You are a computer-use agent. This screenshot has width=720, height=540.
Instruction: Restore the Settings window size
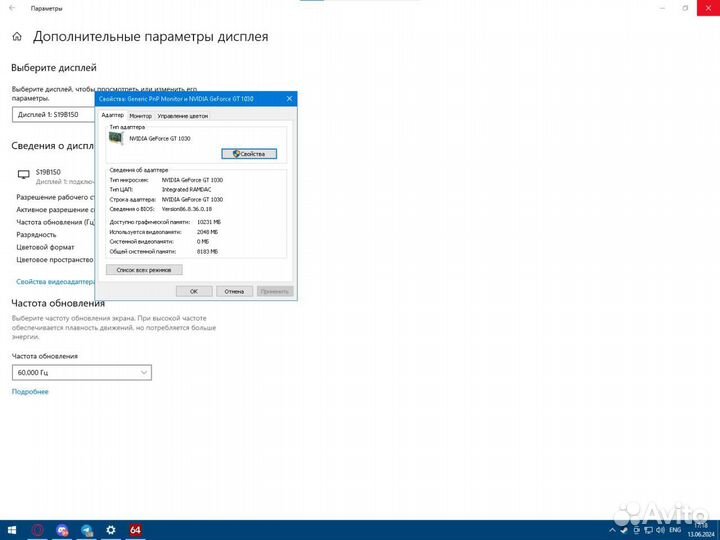pyautogui.click(x=685, y=8)
